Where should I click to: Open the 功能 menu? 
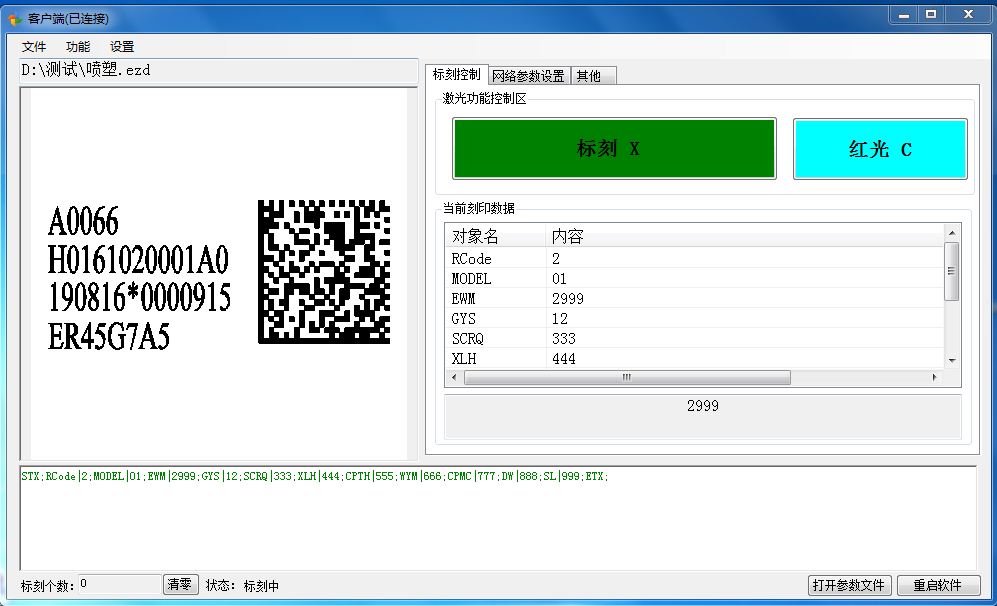pyautogui.click(x=78, y=46)
